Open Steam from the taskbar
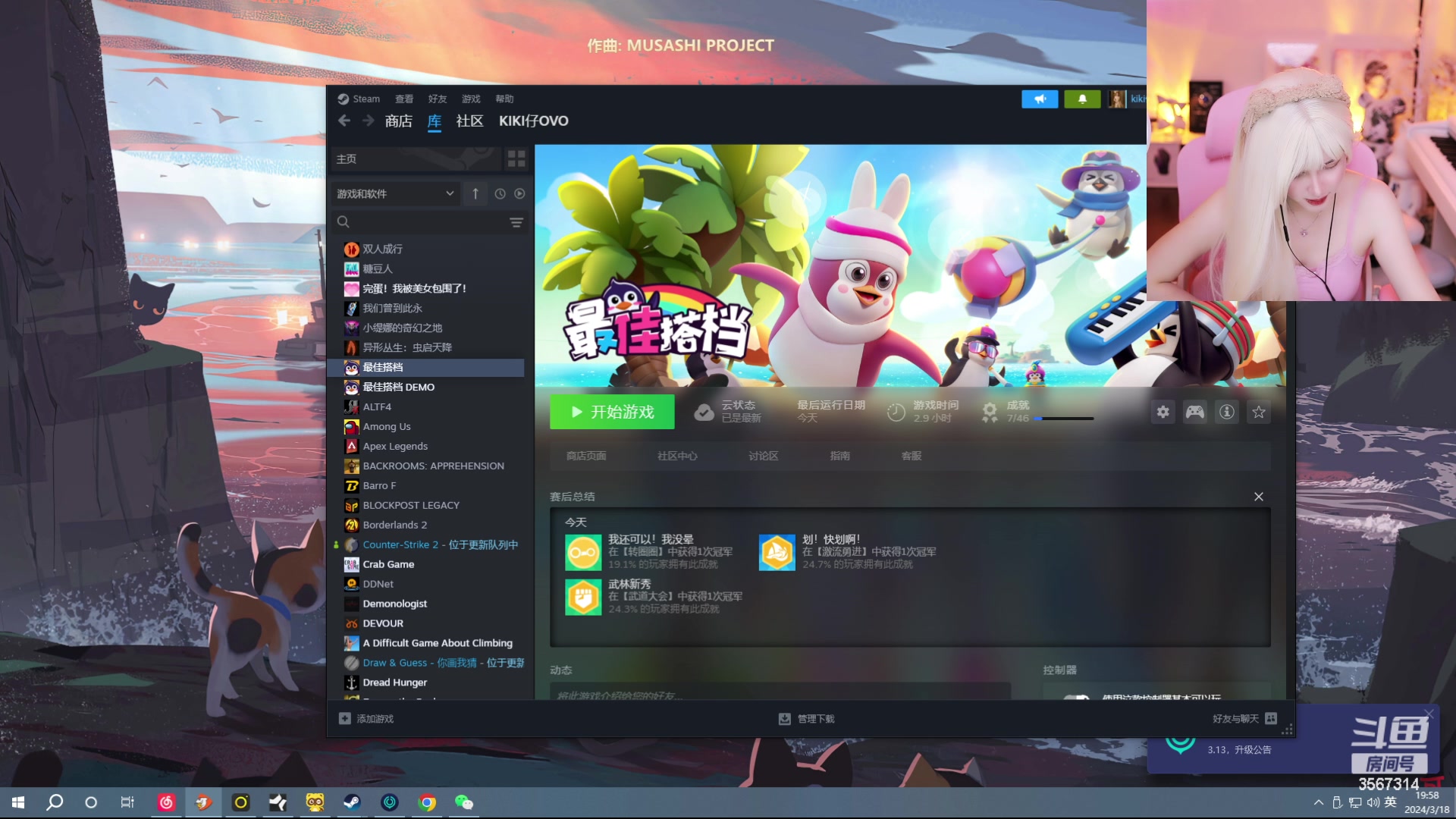The height and width of the screenshot is (819, 1456). pyautogui.click(x=352, y=802)
